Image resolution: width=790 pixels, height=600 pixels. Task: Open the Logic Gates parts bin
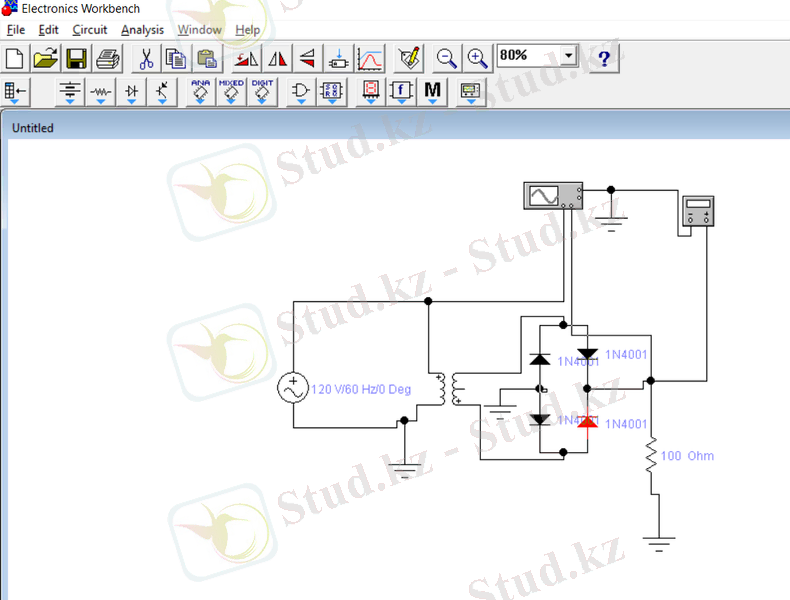click(x=300, y=92)
